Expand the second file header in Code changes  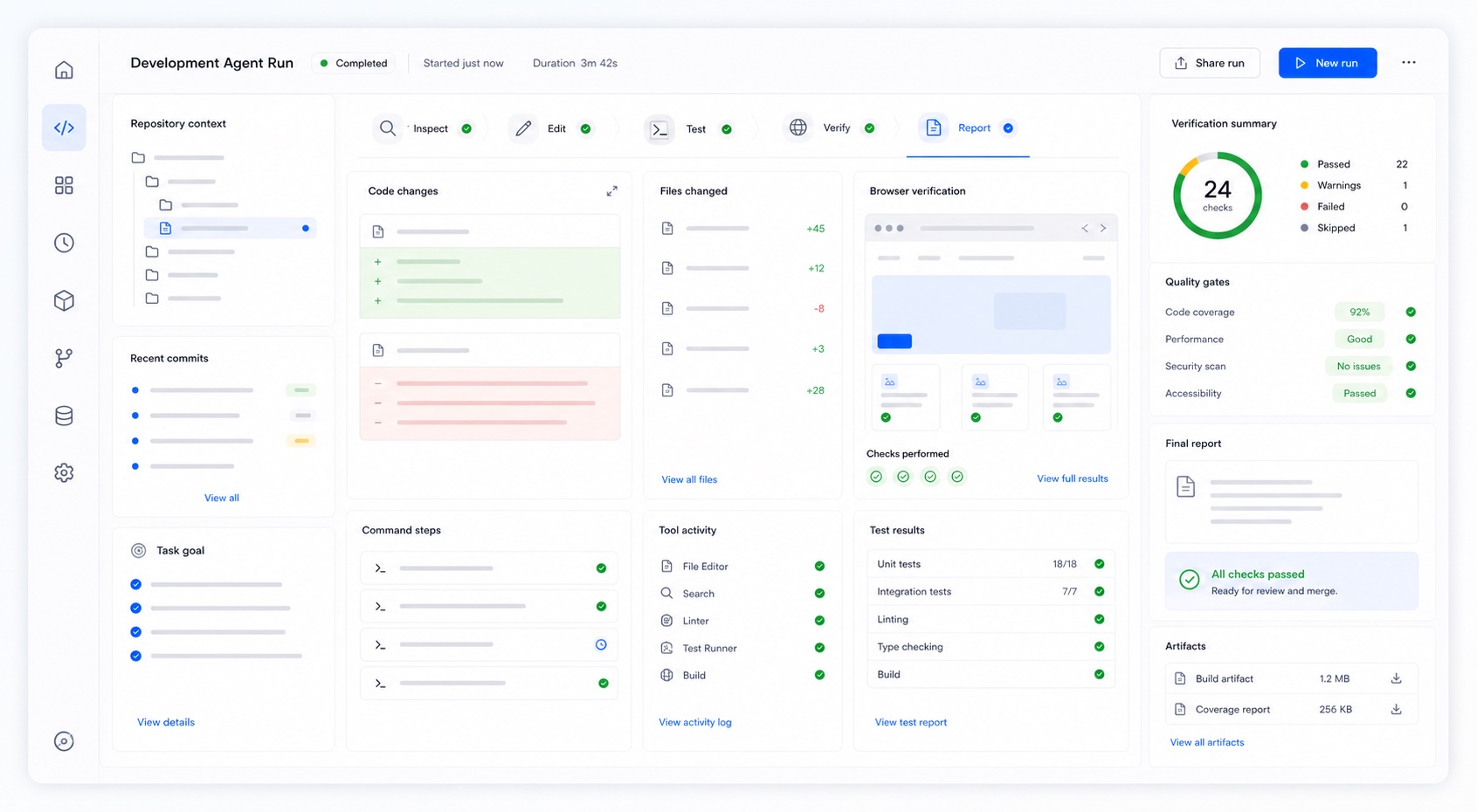pos(490,350)
